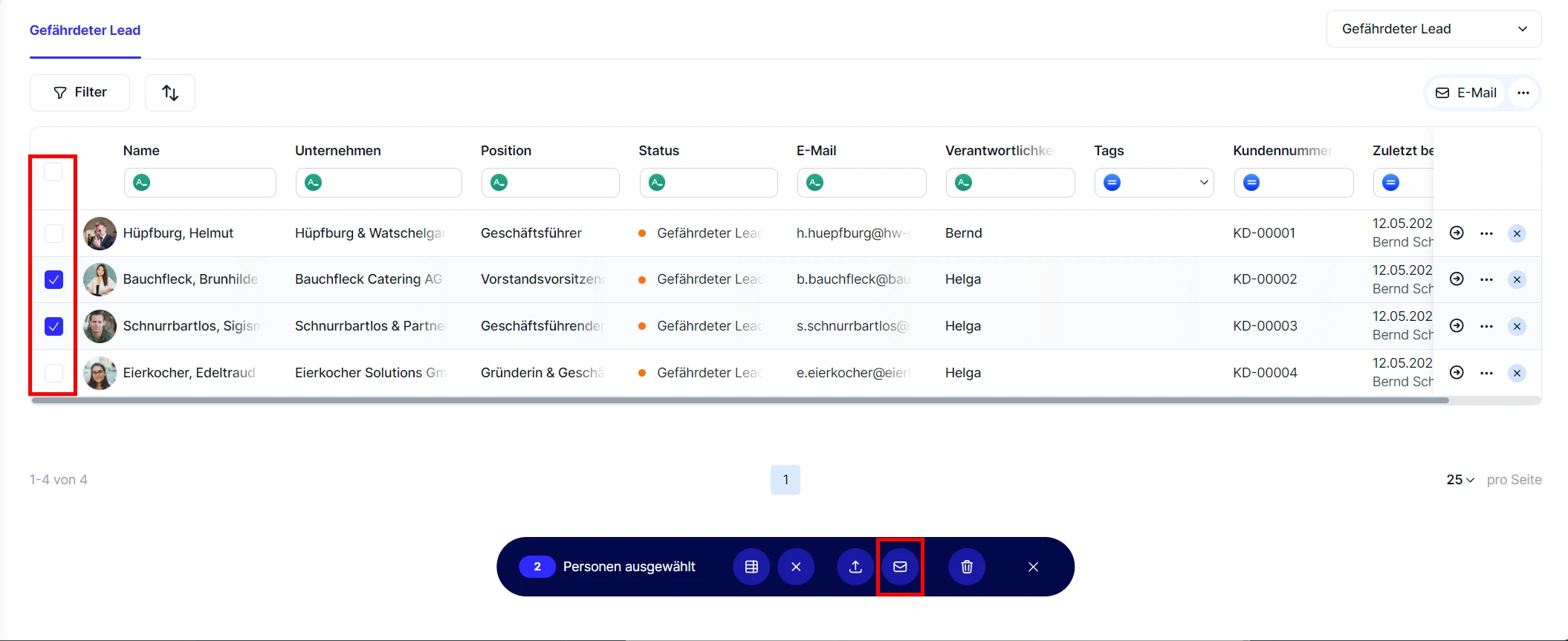Open more options for Hüpfburg row
Viewport: 1568px width, 641px height.
coord(1486,233)
